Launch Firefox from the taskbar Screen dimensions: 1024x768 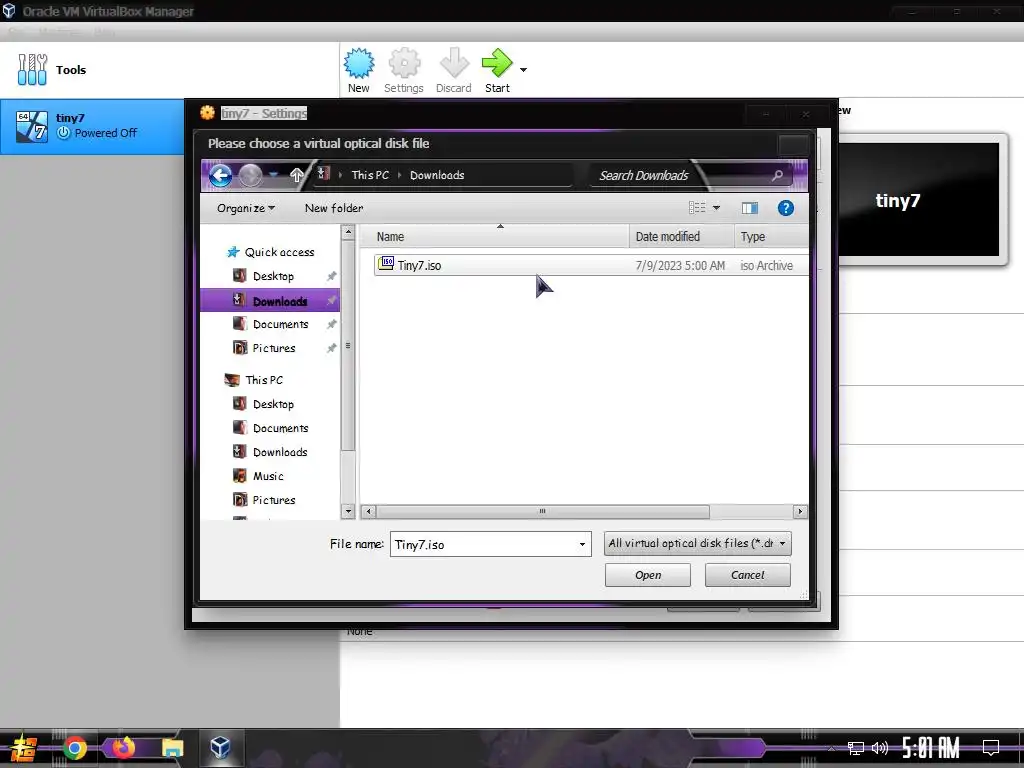[123, 747]
